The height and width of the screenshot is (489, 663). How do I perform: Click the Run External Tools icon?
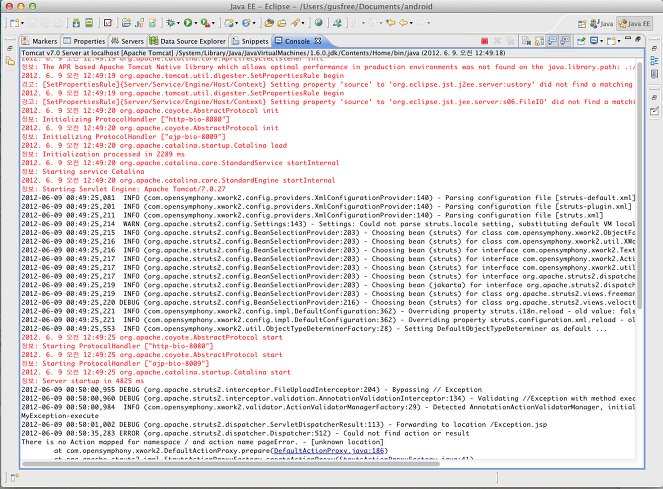click(205, 23)
